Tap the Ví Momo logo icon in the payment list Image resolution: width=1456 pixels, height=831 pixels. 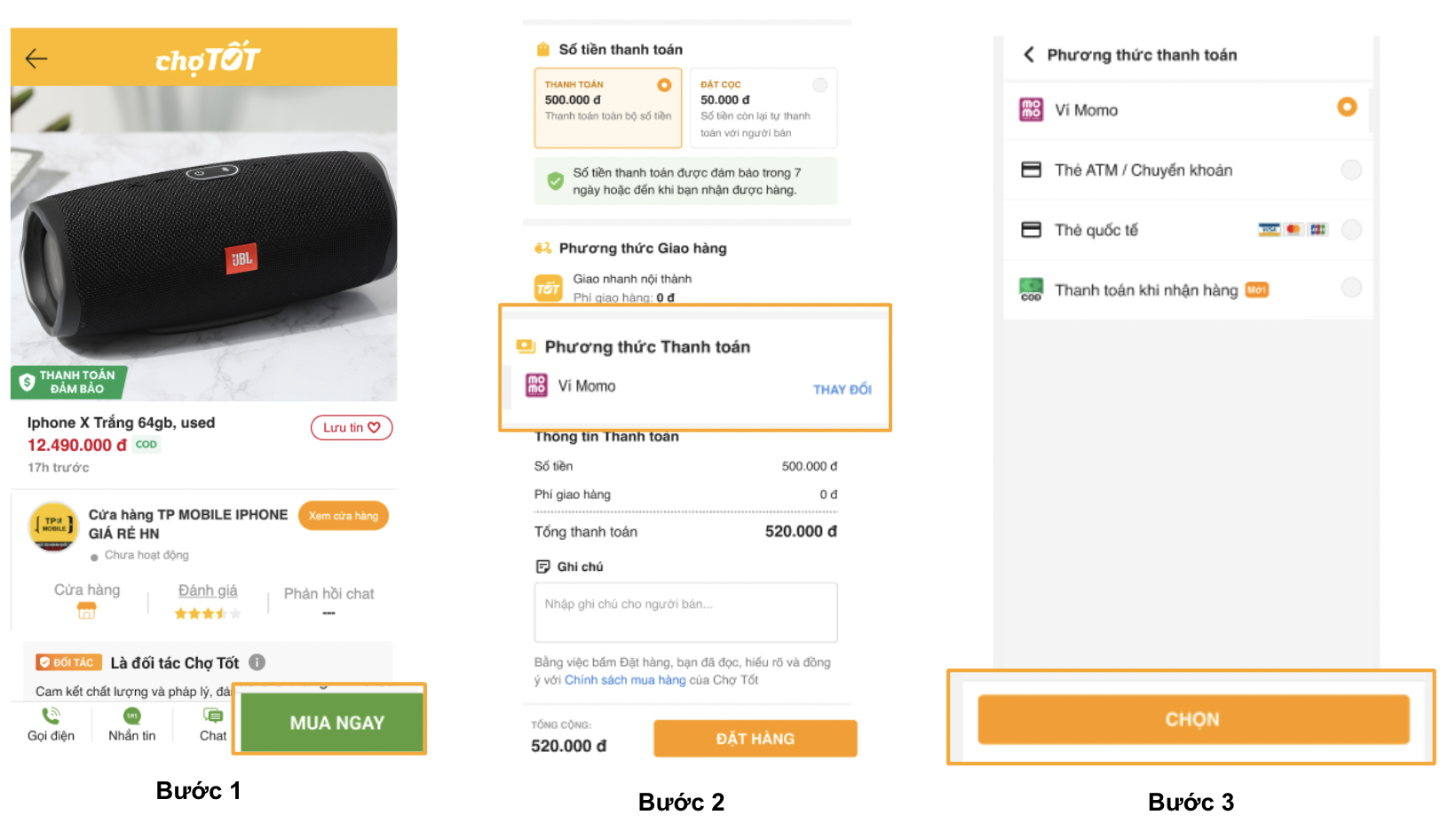1031,109
